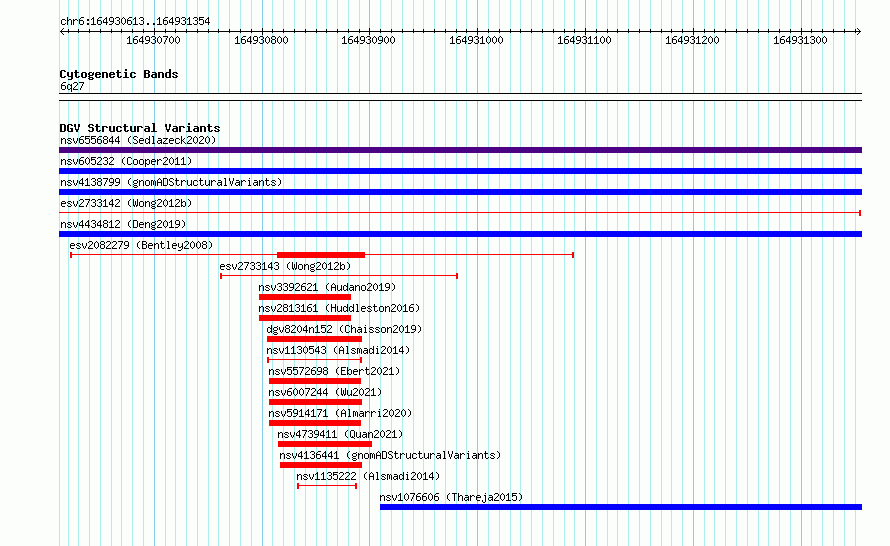
Task: Click ruler position 164931000
Action: 476,40
